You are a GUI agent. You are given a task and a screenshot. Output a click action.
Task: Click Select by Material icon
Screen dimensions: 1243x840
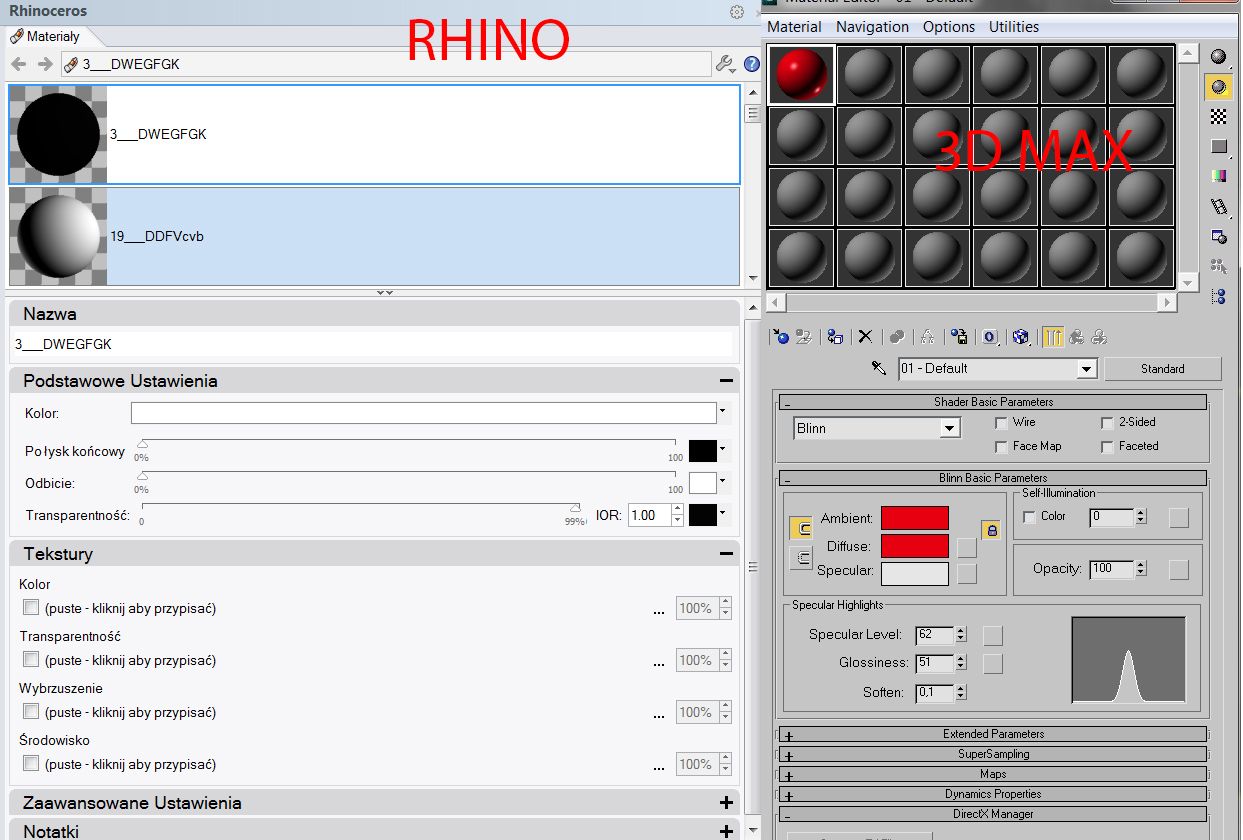pyautogui.click(x=1218, y=267)
